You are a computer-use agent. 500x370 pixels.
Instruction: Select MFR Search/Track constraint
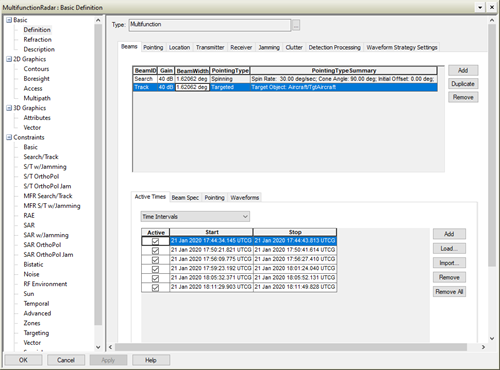(x=48, y=196)
